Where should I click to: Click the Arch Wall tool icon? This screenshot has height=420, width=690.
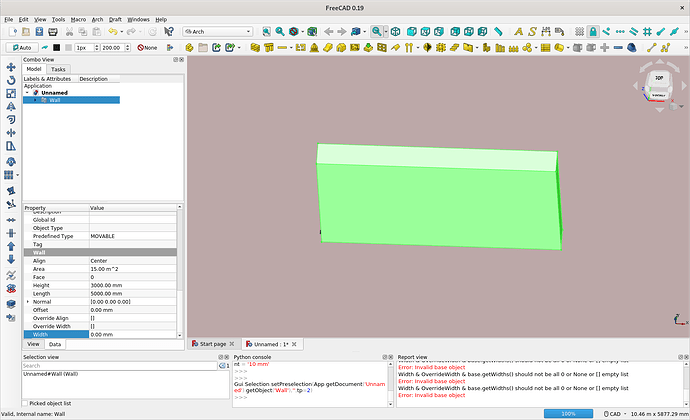255,48
